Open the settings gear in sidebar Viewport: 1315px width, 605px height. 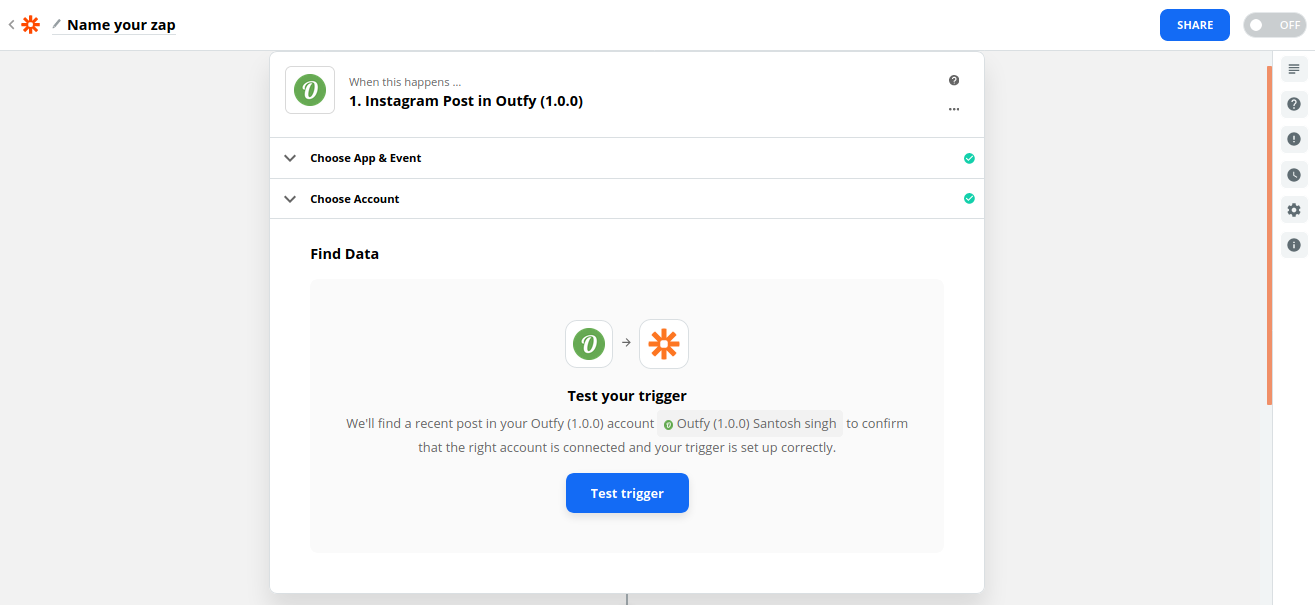[x=1294, y=210]
